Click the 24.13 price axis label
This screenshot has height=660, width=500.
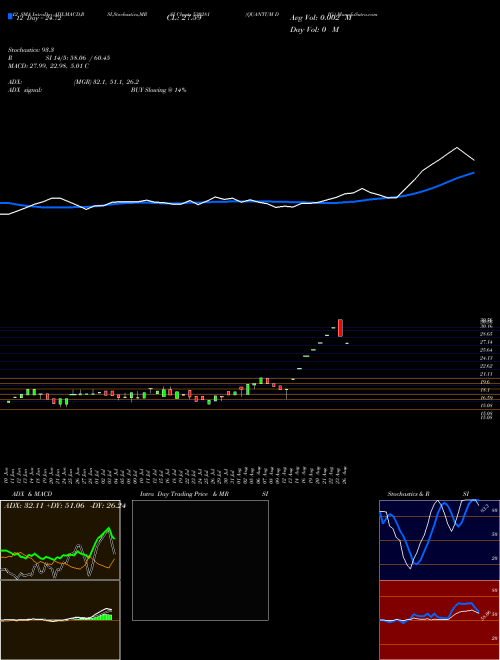(x=486, y=358)
